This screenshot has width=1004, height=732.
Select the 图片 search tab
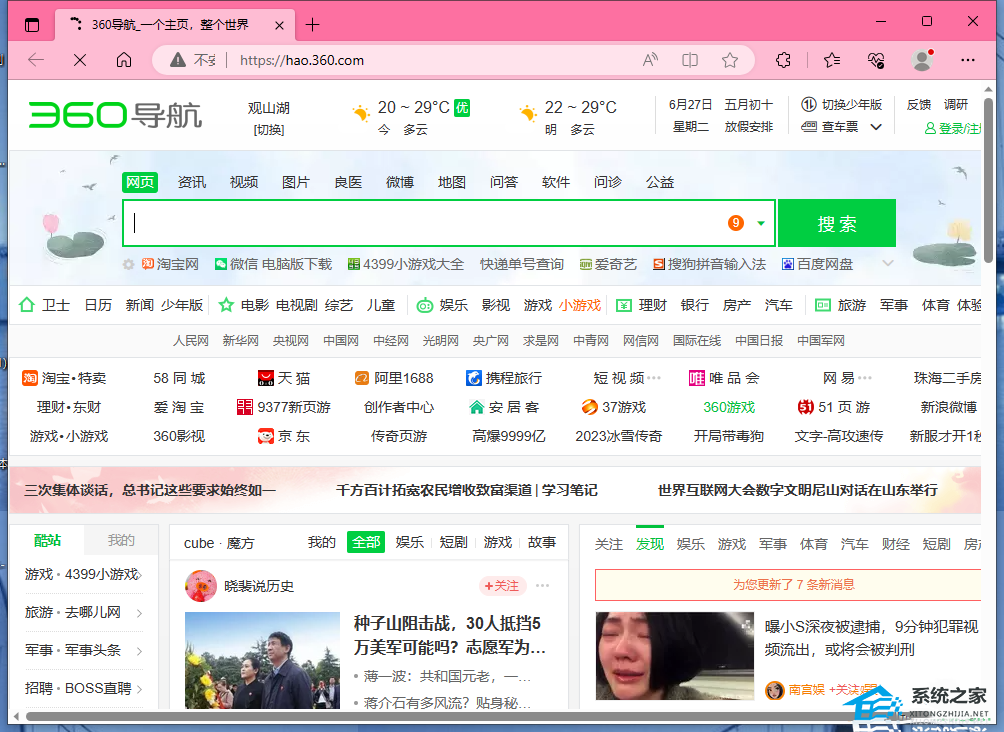(296, 183)
